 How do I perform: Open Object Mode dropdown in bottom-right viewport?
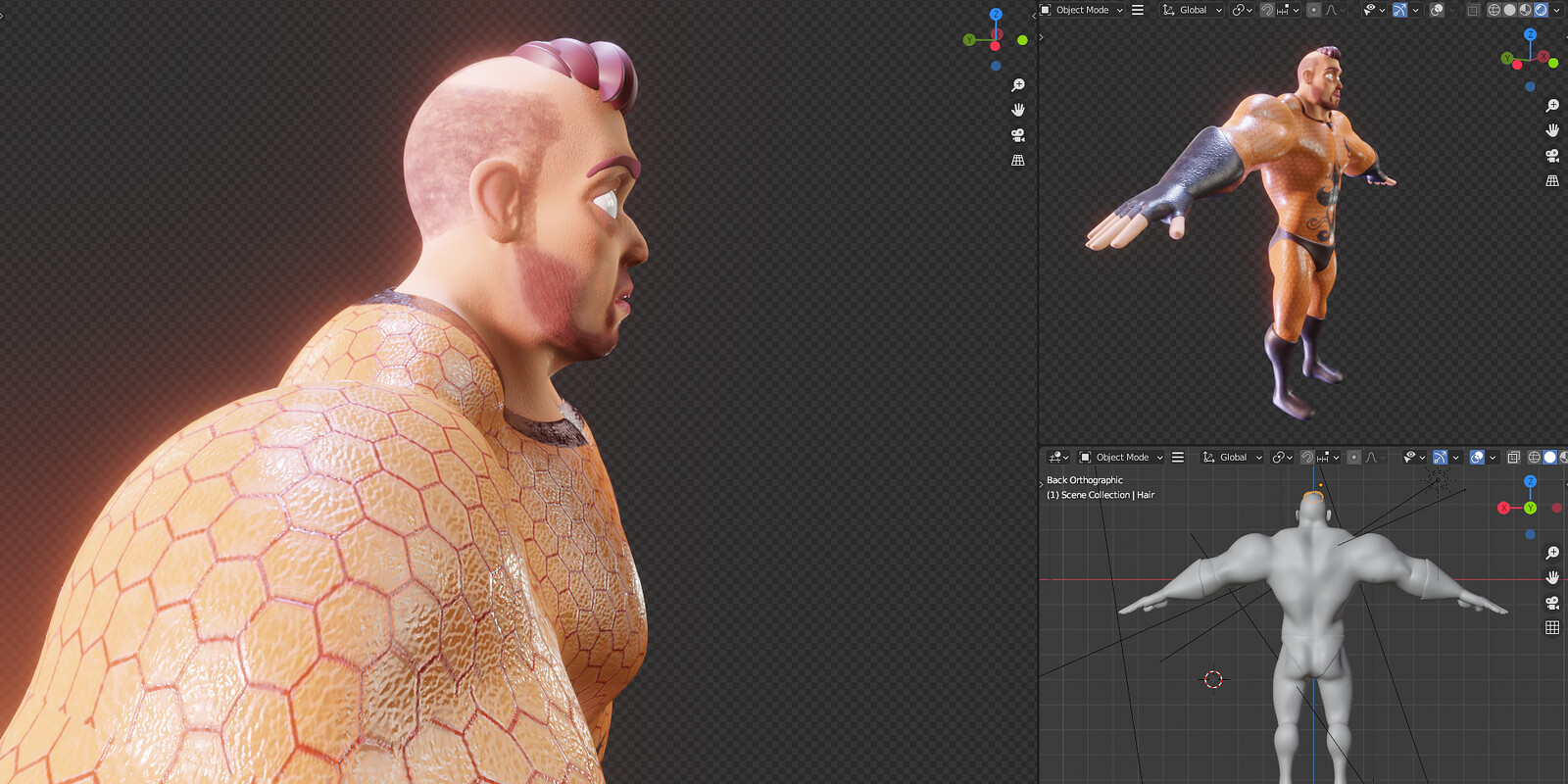[x=1121, y=458]
